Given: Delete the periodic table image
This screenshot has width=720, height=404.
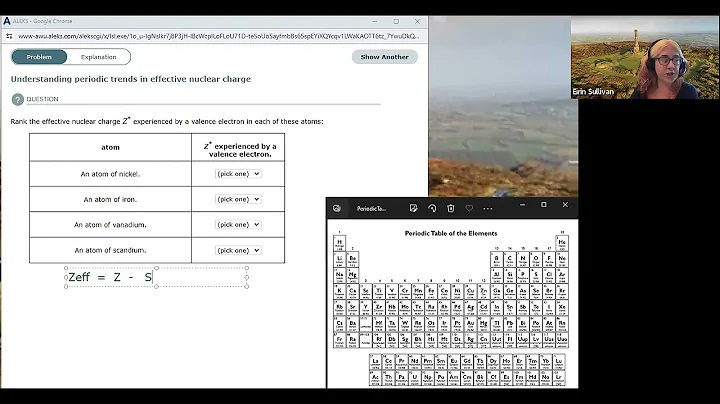Looking at the screenshot, I should (x=450, y=208).
